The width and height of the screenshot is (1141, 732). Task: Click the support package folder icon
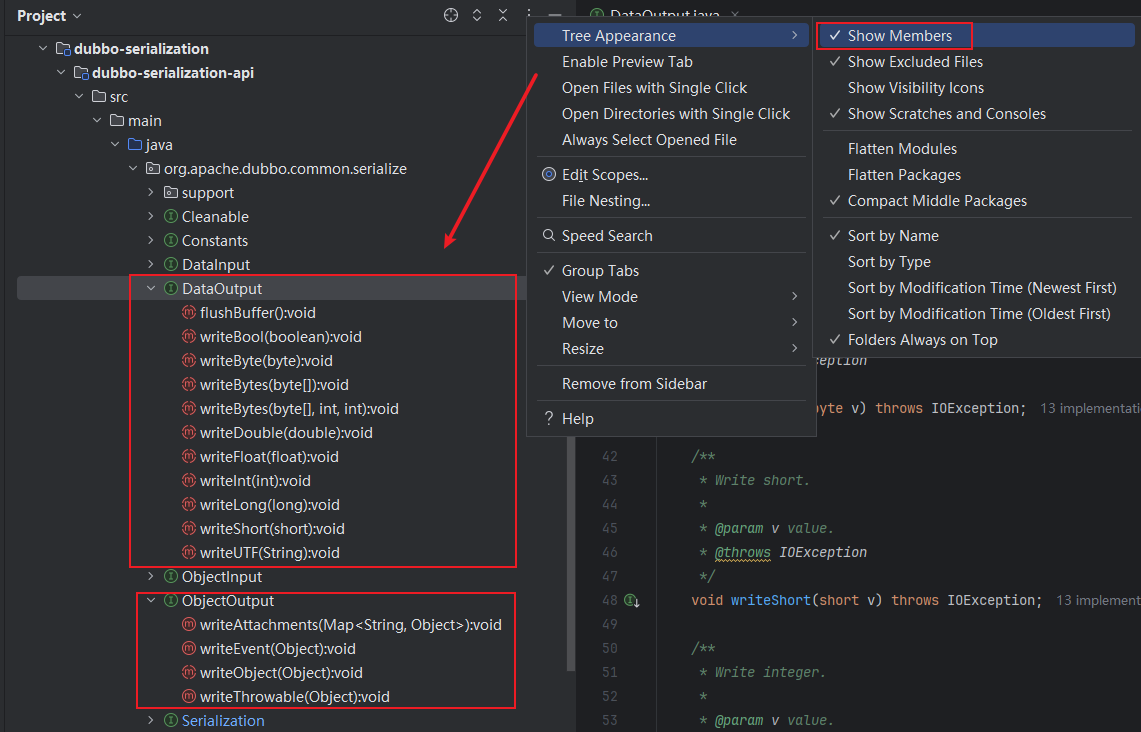pos(171,193)
